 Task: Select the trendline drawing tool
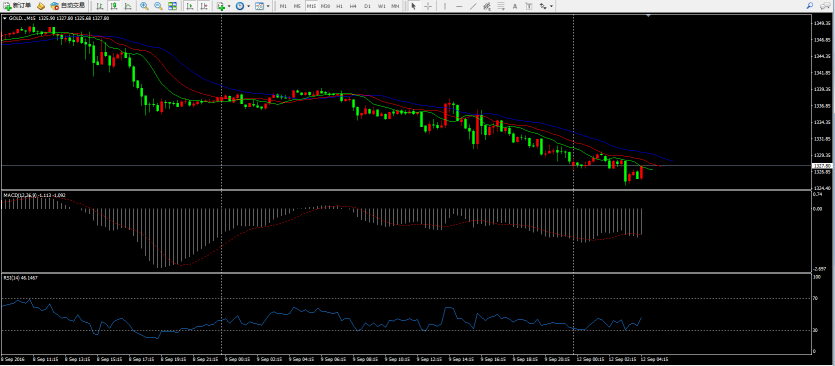[473, 6]
